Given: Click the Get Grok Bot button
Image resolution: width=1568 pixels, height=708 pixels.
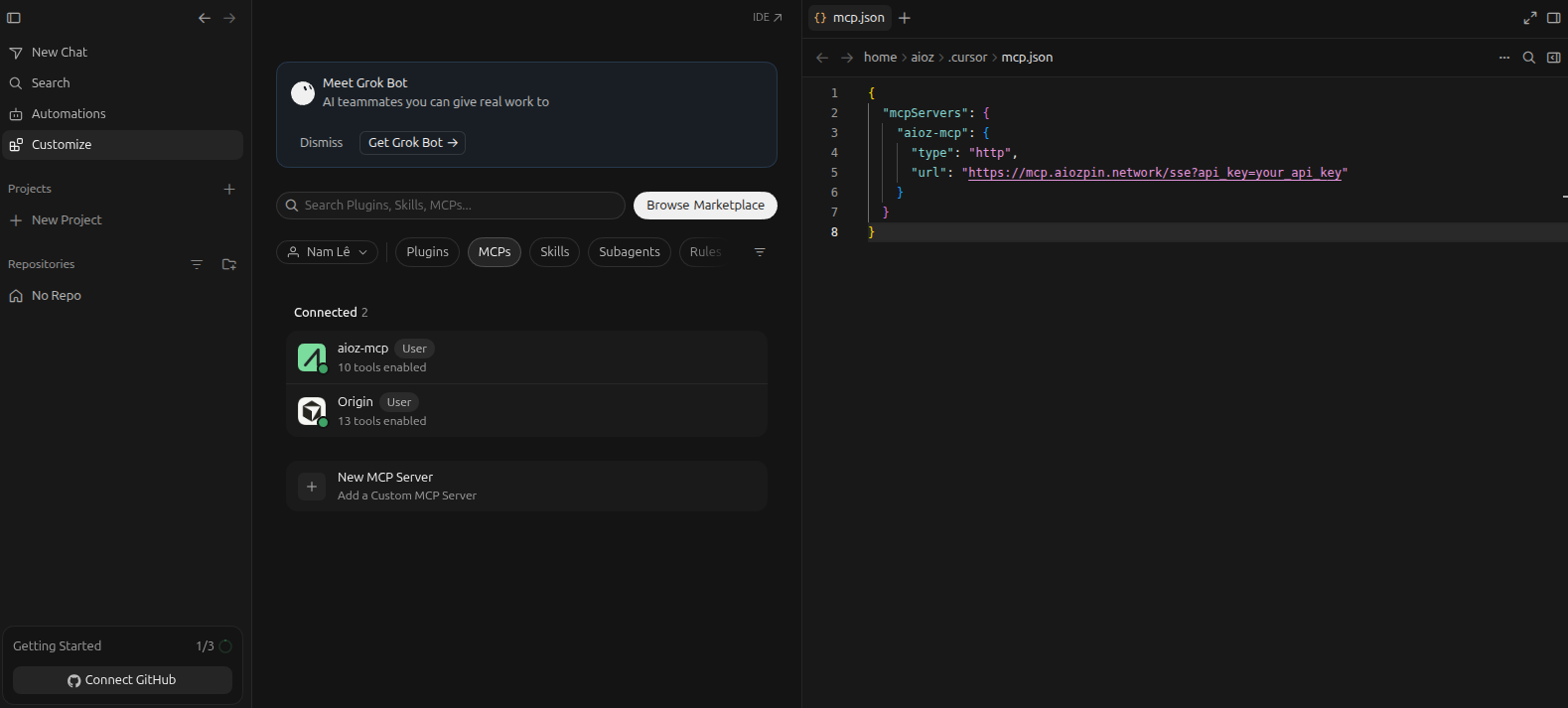Looking at the screenshot, I should [x=412, y=143].
